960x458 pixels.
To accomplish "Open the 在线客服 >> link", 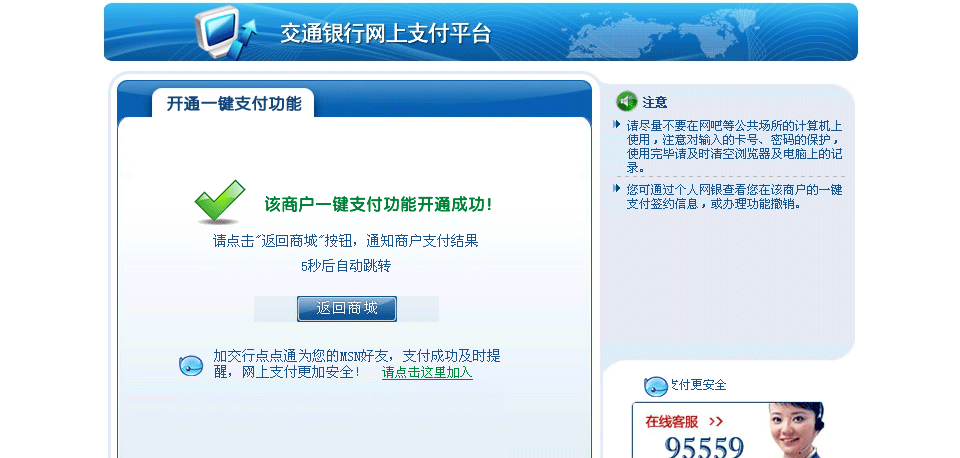I will coord(684,422).
